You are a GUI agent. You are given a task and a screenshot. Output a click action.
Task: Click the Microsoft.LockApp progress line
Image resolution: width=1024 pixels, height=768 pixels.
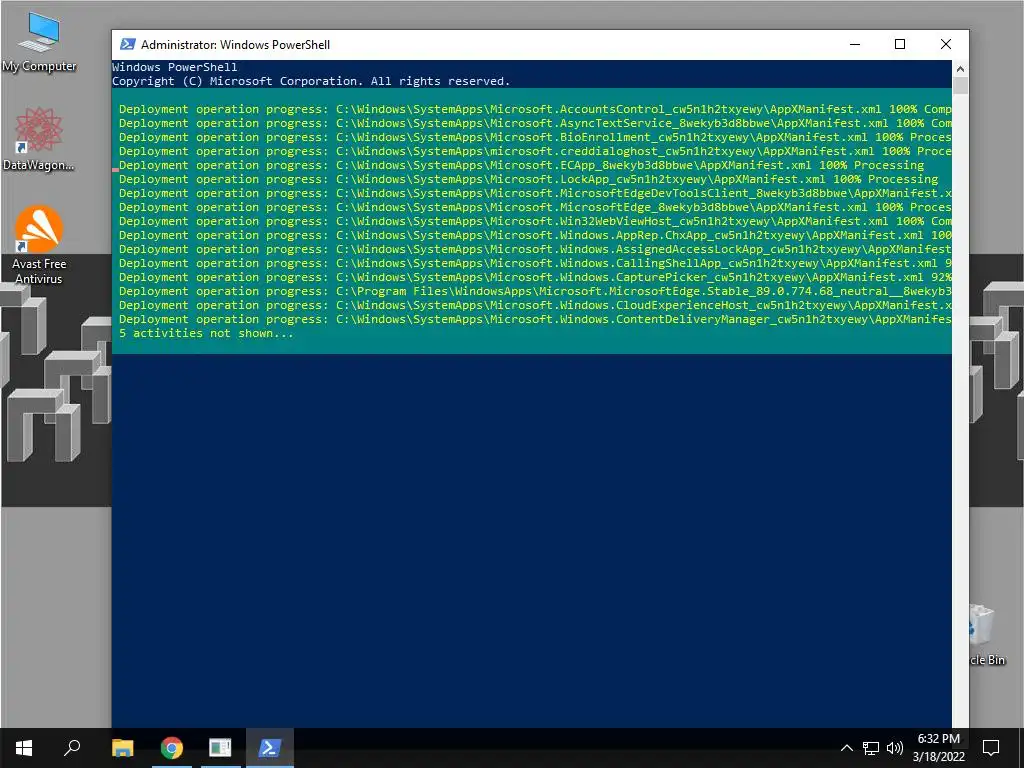(528, 179)
